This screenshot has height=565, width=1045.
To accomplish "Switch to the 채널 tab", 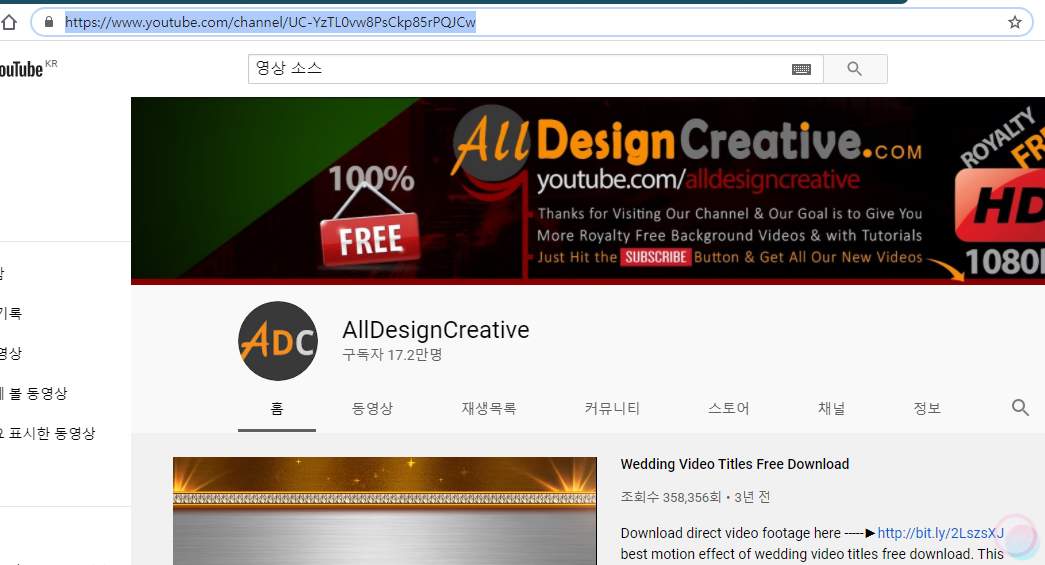I will (832, 408).
